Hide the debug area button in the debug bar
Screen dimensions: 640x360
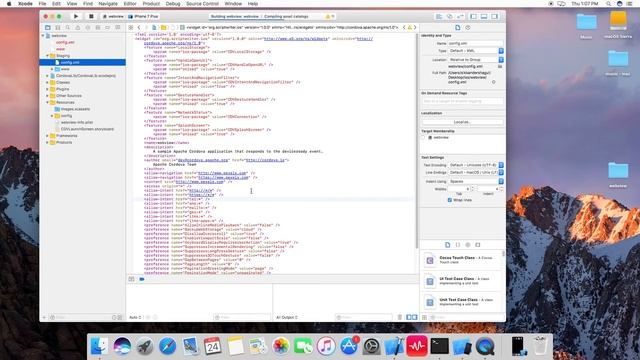(x=131, y=279)
